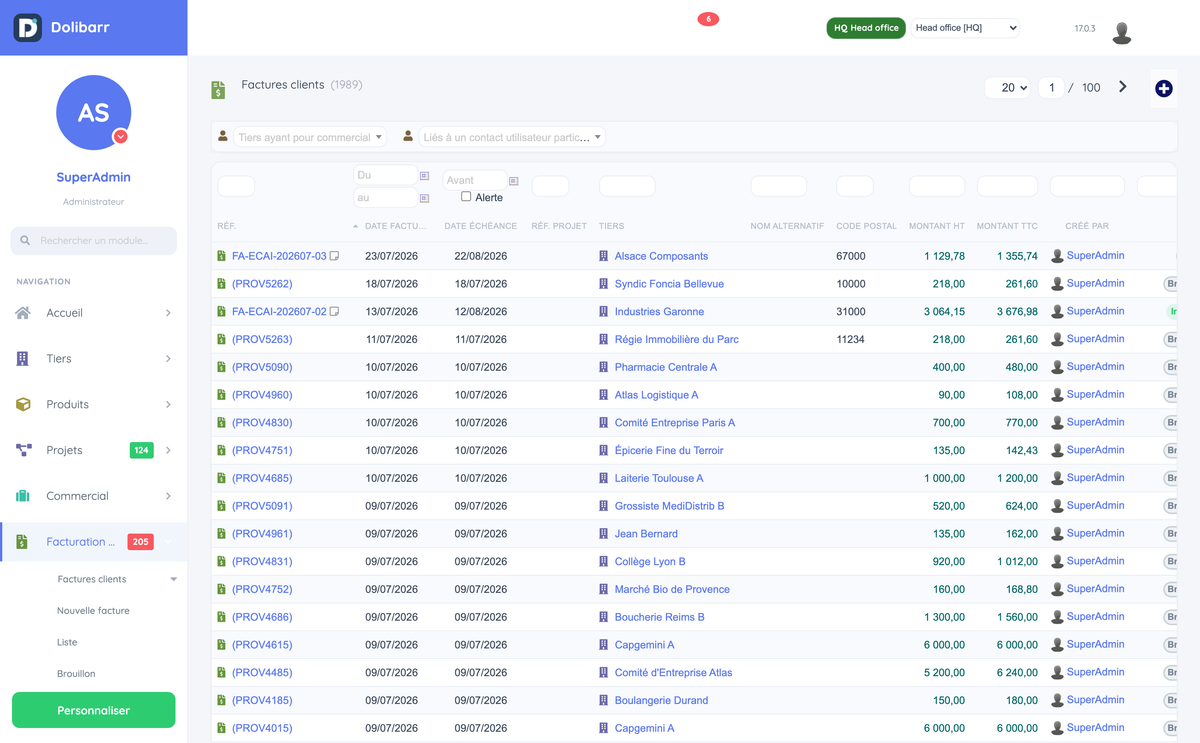Open the Commercial menu label
The image size is (1200, 743).
(77, 496)
